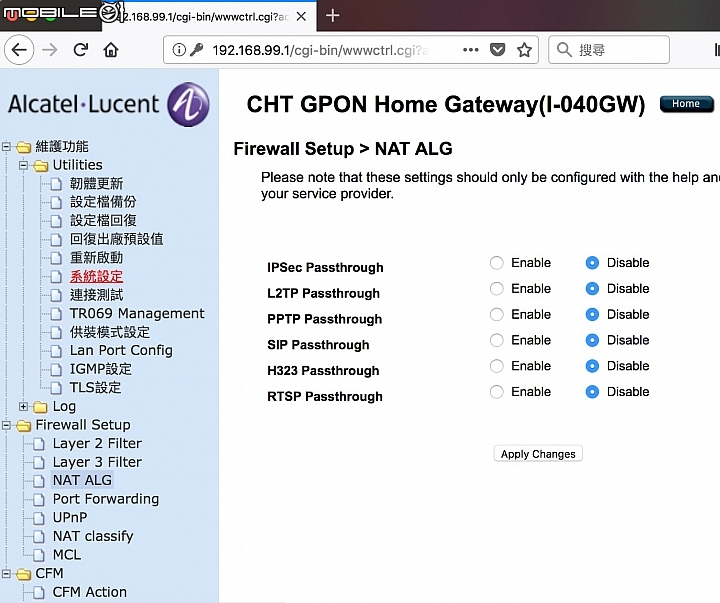Viewport: 720px width, 603px height.
Task: Click the Apply Changes button
Action: (538, 454)
